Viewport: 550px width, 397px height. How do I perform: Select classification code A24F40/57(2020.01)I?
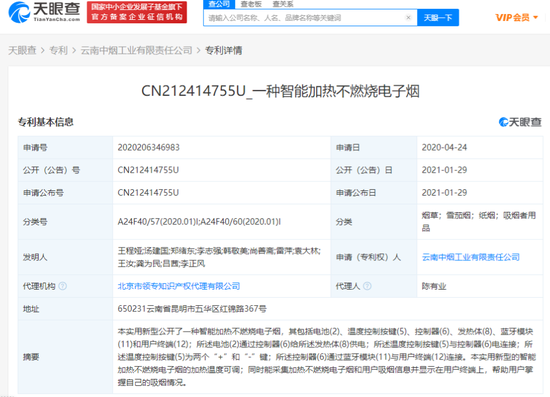[x=159, y=222]
